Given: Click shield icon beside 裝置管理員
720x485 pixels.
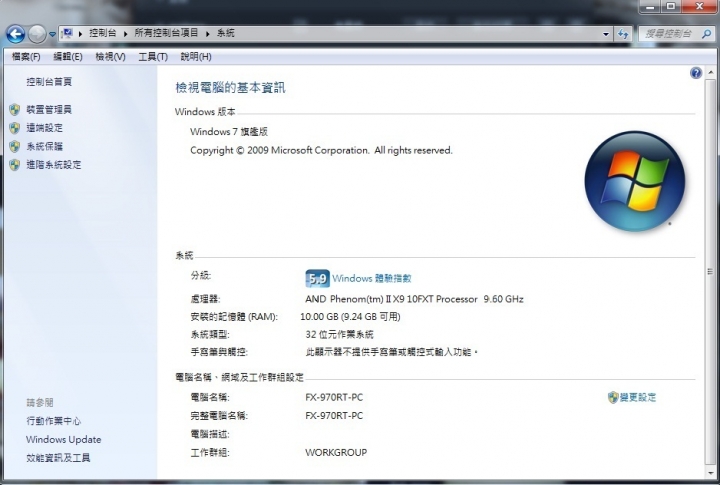Looking at the screenshot, I should tap(15, 109).
